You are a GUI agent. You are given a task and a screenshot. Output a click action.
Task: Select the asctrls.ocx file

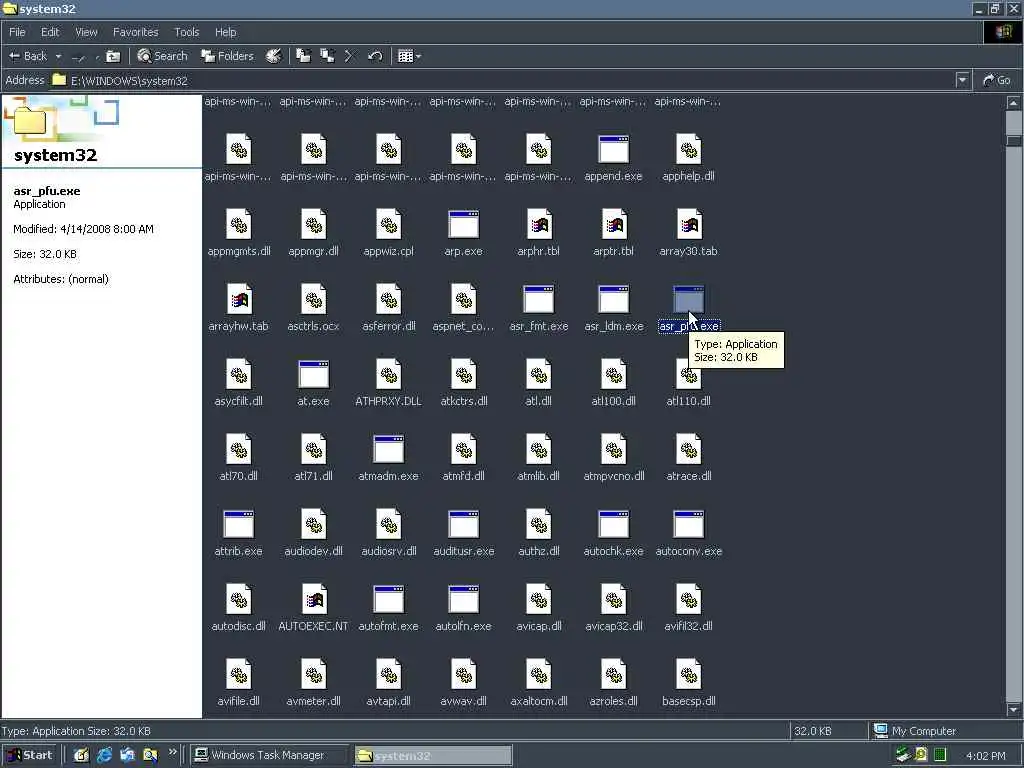click(x=313, y=308)
